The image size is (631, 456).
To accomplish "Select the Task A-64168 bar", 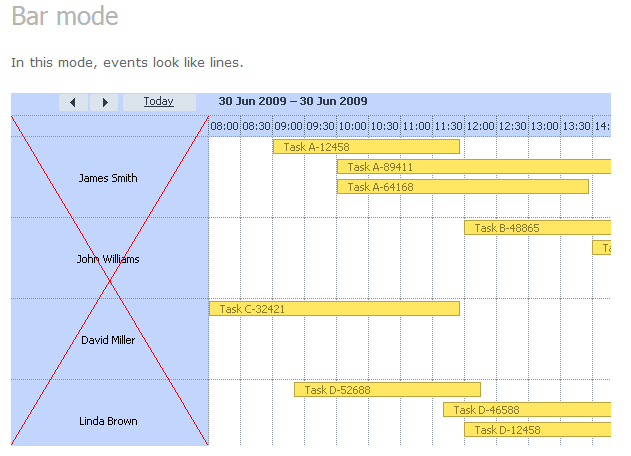I will [x=462, y=187].
